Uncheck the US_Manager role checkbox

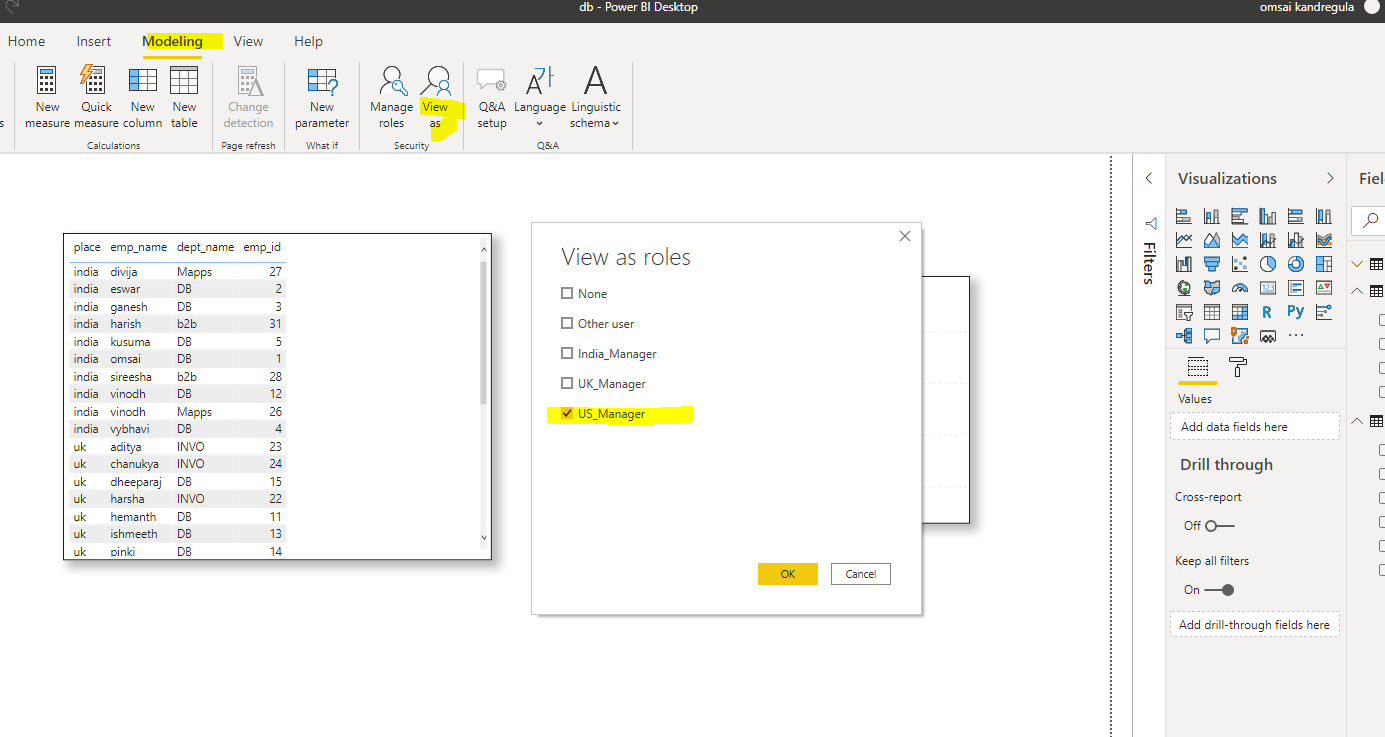click(567, 413)
